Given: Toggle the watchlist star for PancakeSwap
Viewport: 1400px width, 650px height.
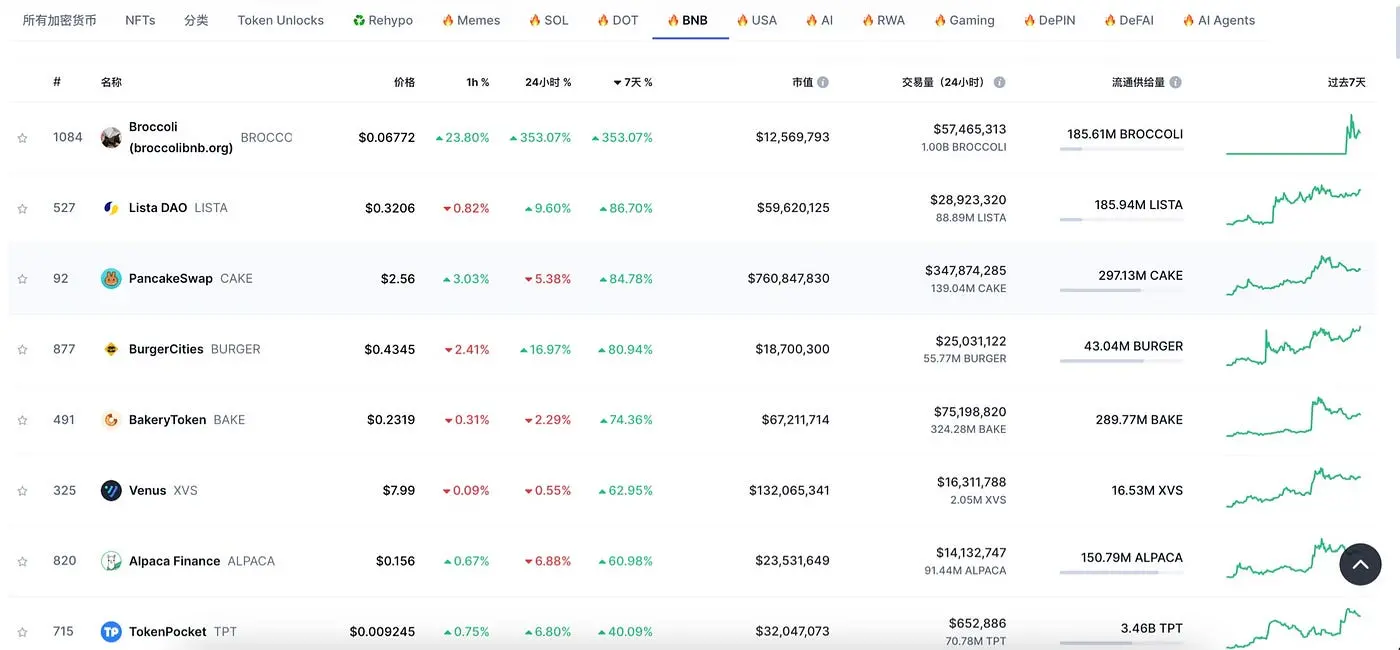Looking at the screenshot, I should point(22,278).
